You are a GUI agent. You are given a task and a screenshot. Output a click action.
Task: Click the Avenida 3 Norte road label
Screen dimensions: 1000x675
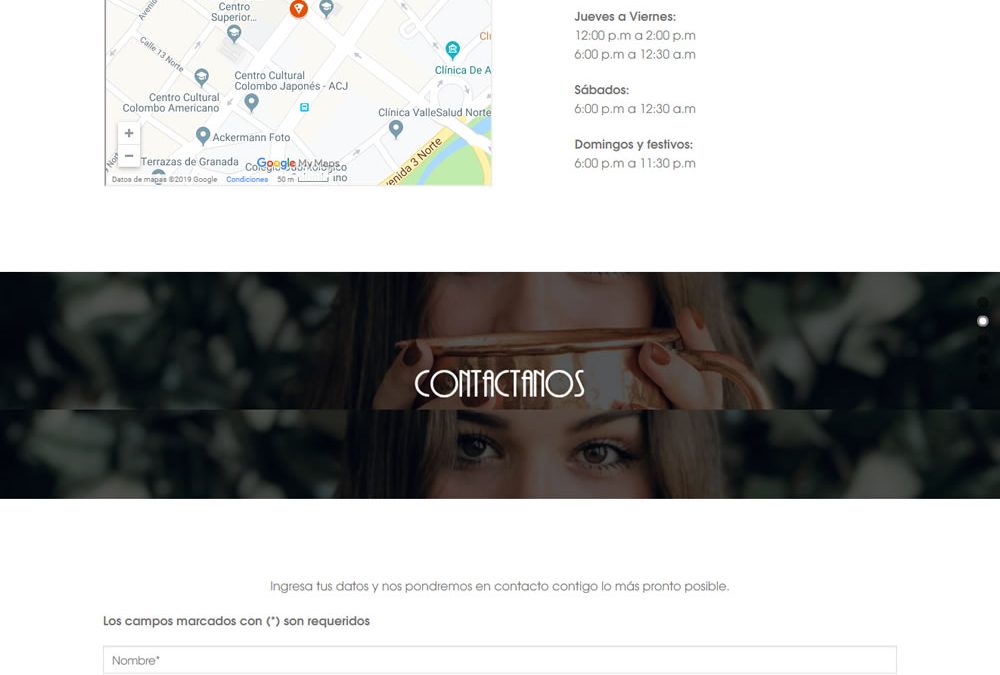[412, 163]
